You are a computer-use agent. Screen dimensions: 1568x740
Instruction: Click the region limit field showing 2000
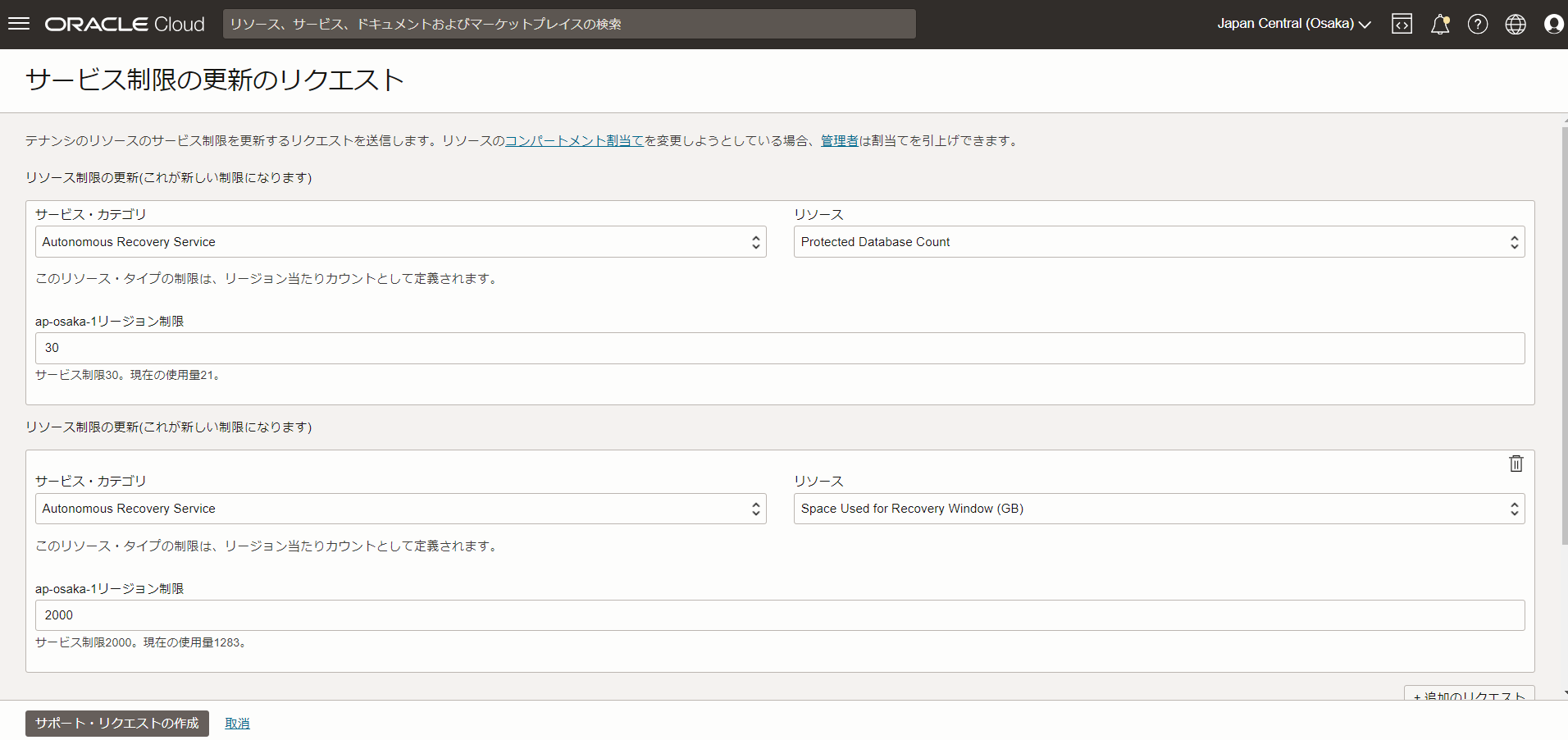click(779, 615)
